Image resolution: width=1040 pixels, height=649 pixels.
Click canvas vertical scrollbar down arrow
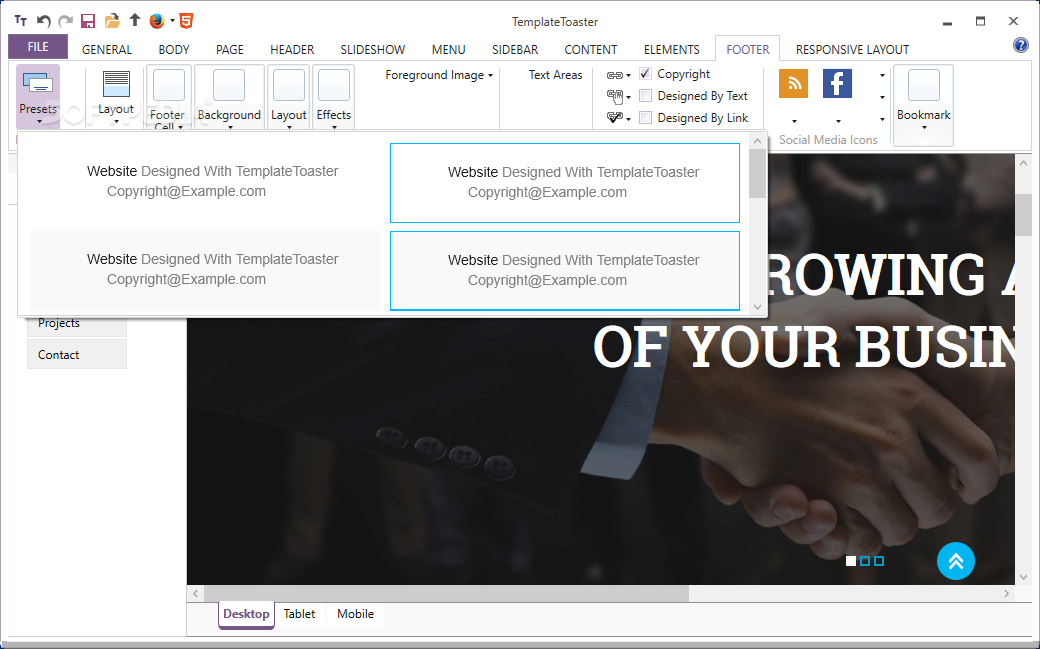(1023, 577)
